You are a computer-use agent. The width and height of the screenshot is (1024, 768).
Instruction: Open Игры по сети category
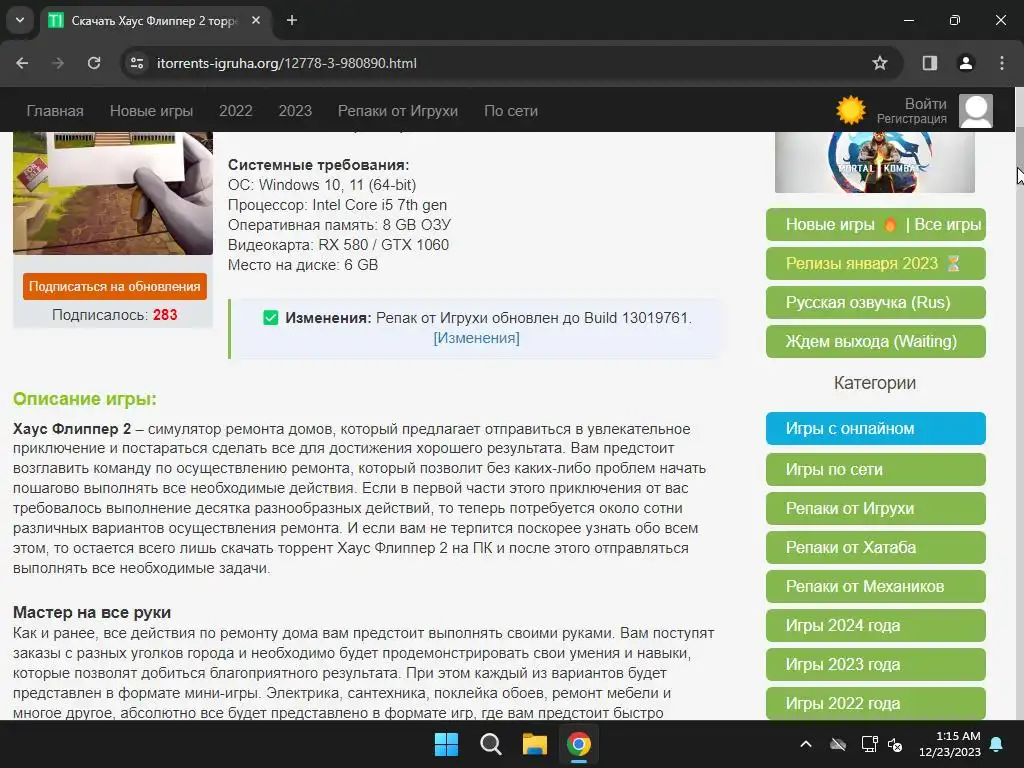[x=876, y=470]
